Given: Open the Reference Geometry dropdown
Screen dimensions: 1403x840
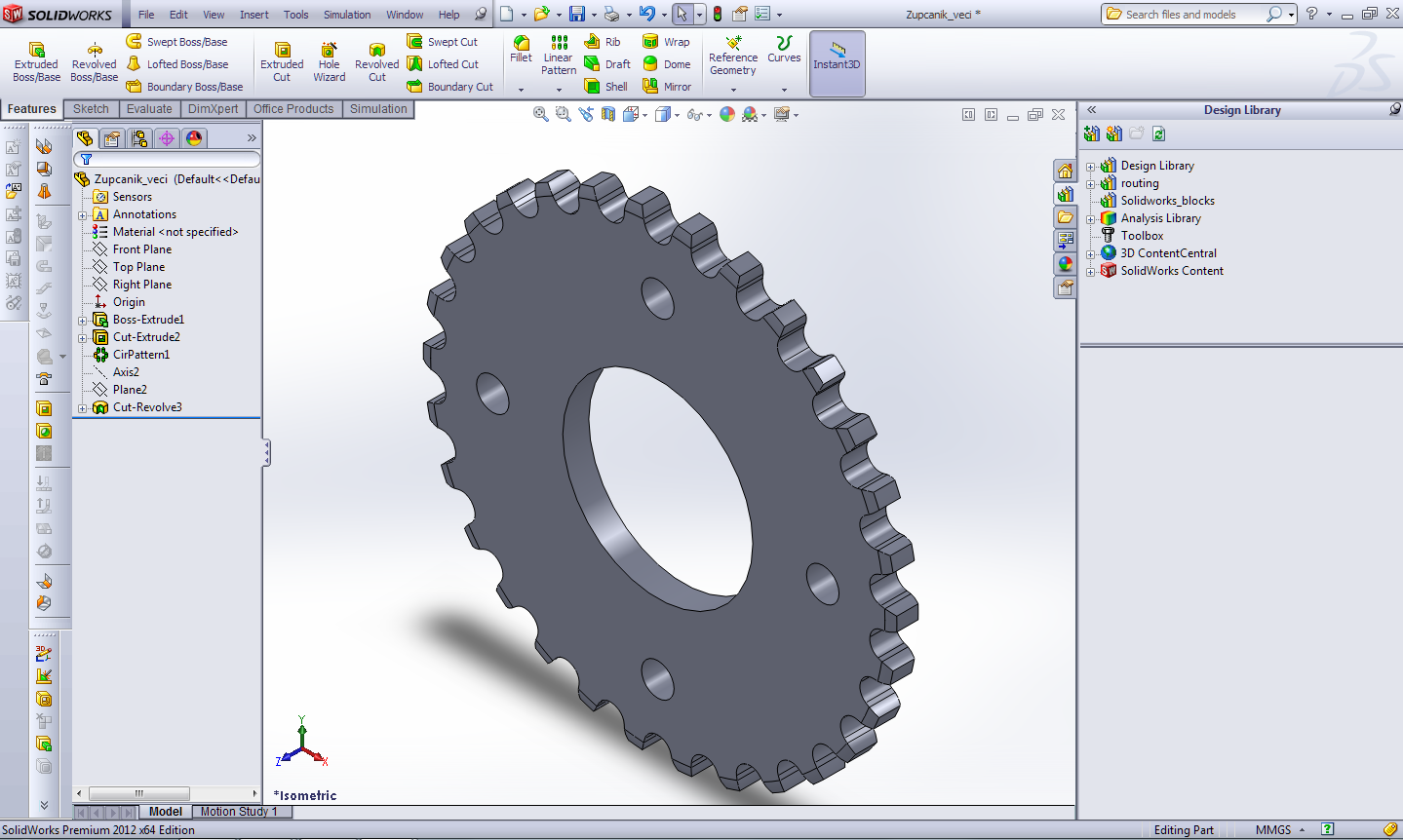Looking at the screenshot, I should click(733, 89).
